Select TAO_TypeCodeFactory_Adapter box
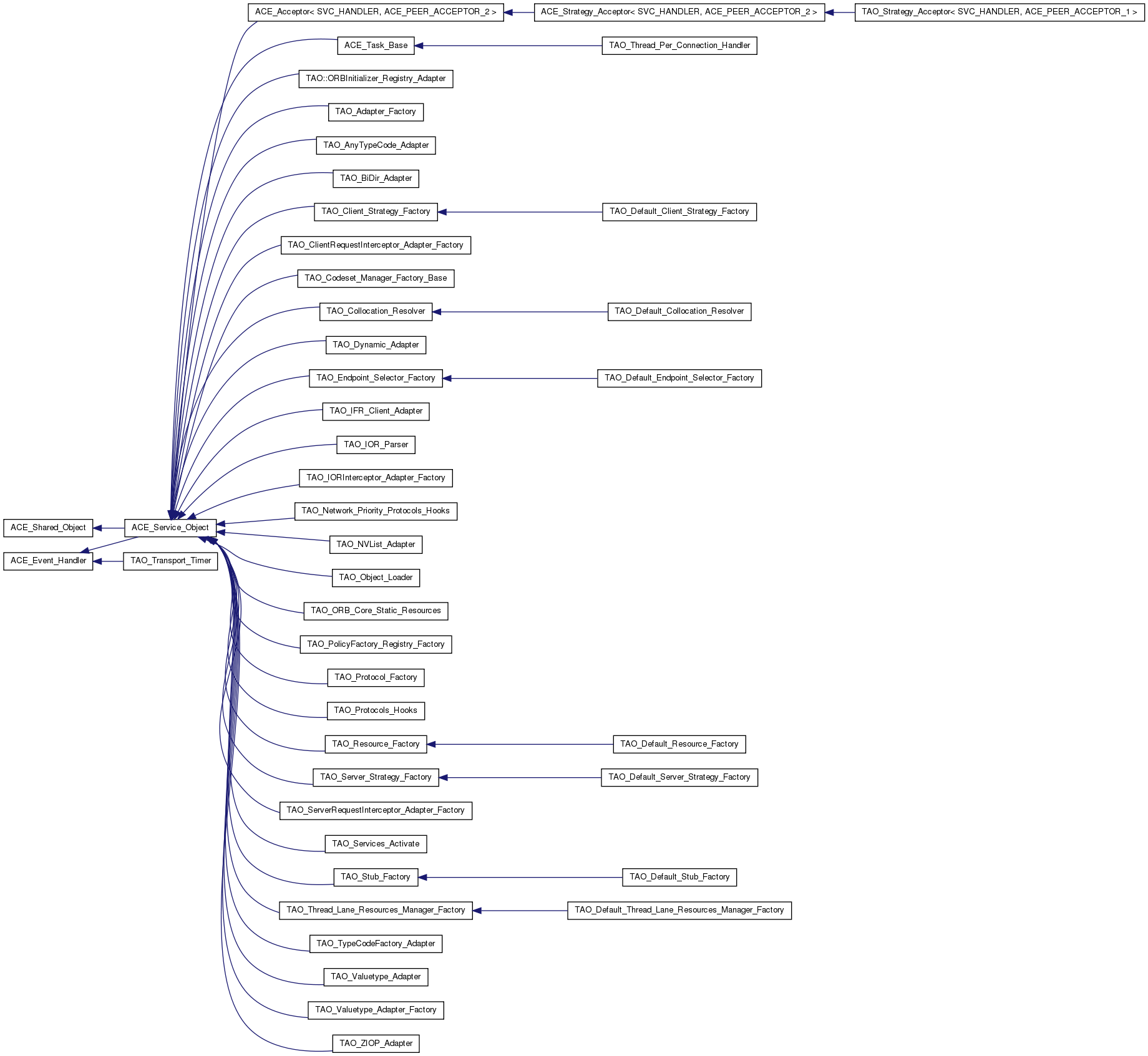 (376, 944)
